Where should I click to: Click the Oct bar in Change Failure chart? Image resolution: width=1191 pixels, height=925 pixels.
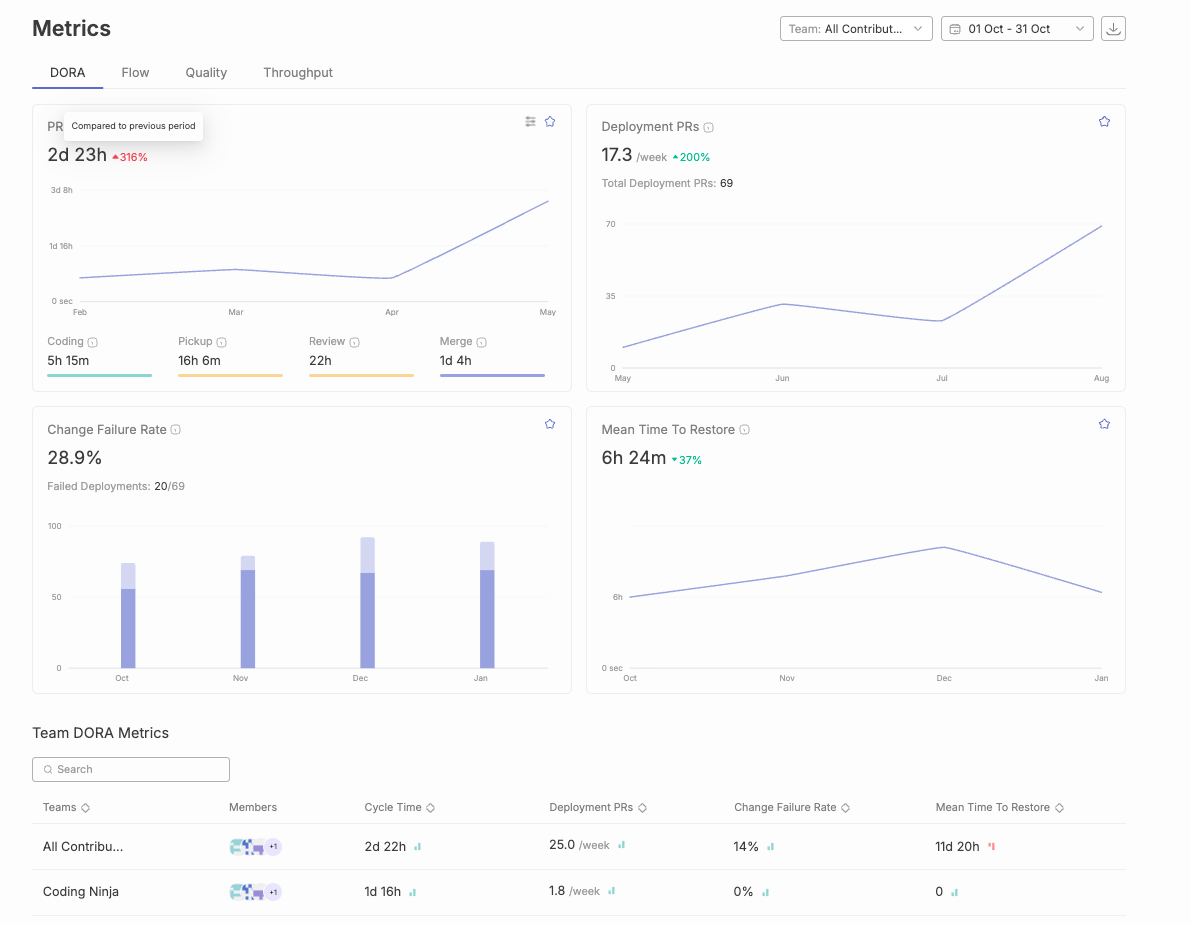128,616
